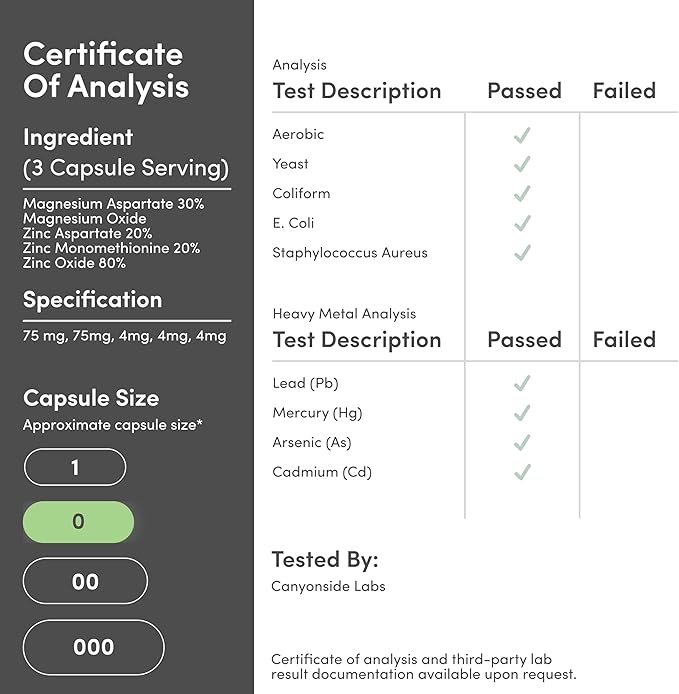Click the Yeast passed checkmark
This screenshot has width=679, height=694.
click(x=522, y=164)
